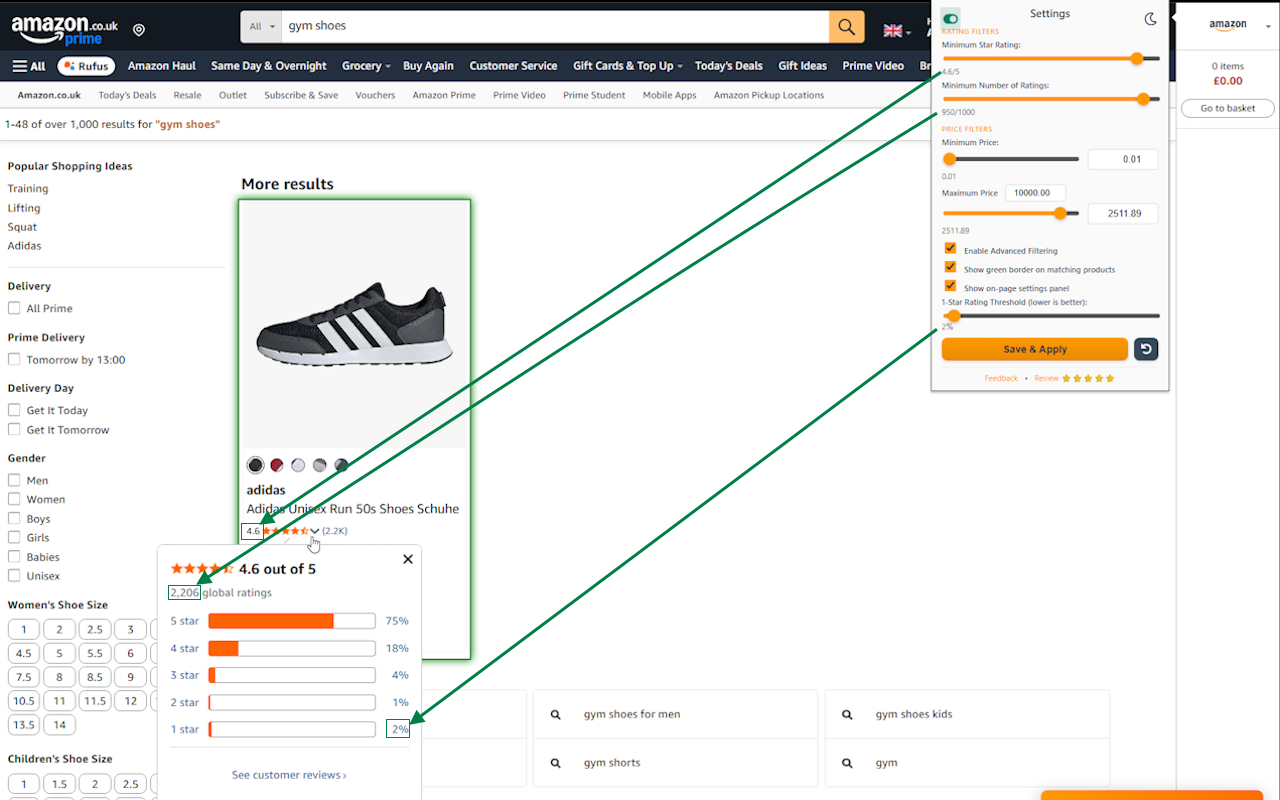Screen dimensions: 1280x800
Task: Expand Gift Cards & Top Up dropdown
Action: click(x=628, y=66)
